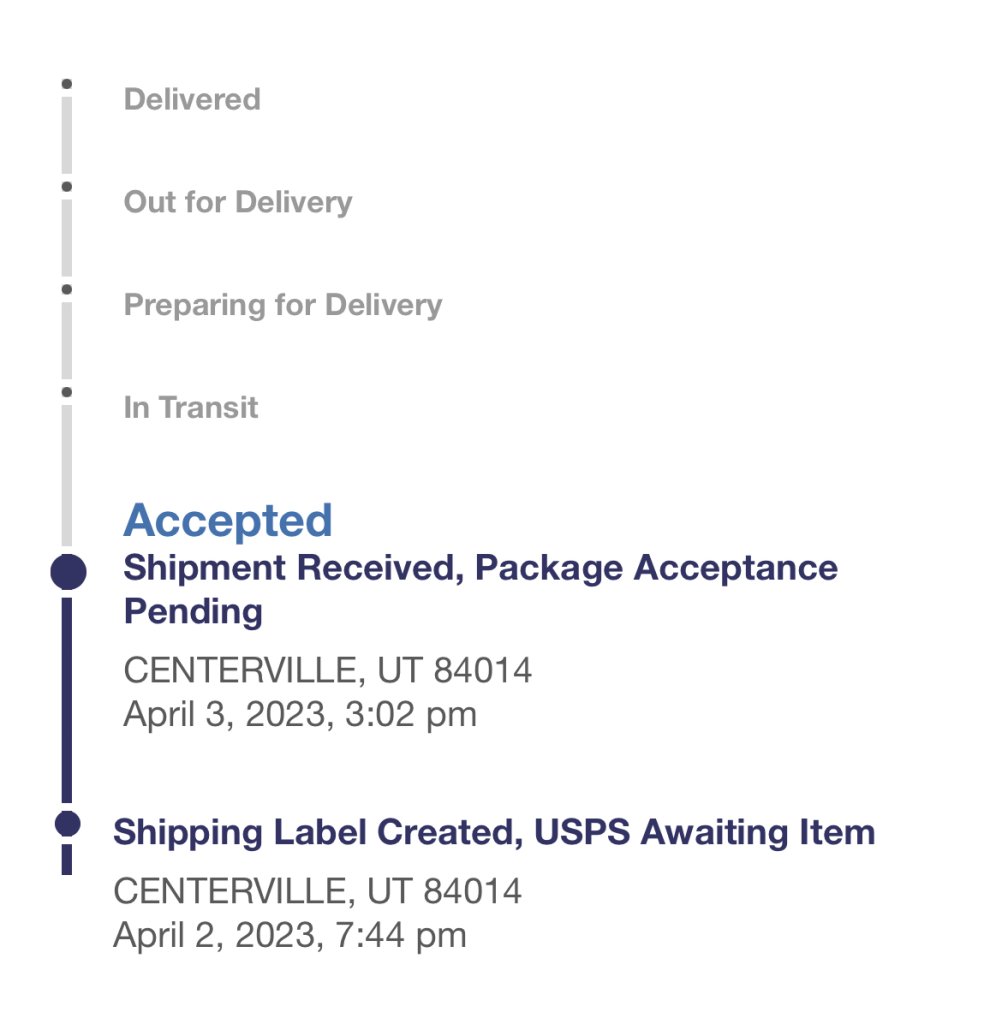
Task: Click Centerville location under Shipping Label Created
Action: tap(318, 891)
